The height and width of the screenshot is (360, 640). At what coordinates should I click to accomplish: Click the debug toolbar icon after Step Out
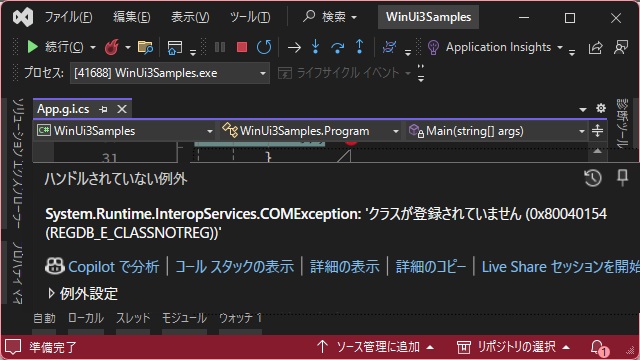(x=389, y=47)
